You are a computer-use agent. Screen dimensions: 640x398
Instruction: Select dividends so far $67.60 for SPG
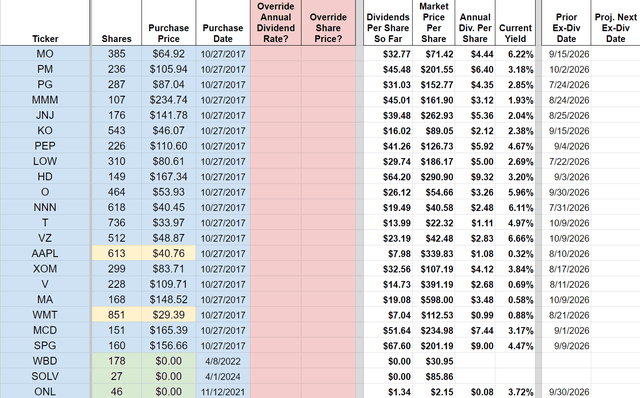pyautogui.click(x=388, y=346)
